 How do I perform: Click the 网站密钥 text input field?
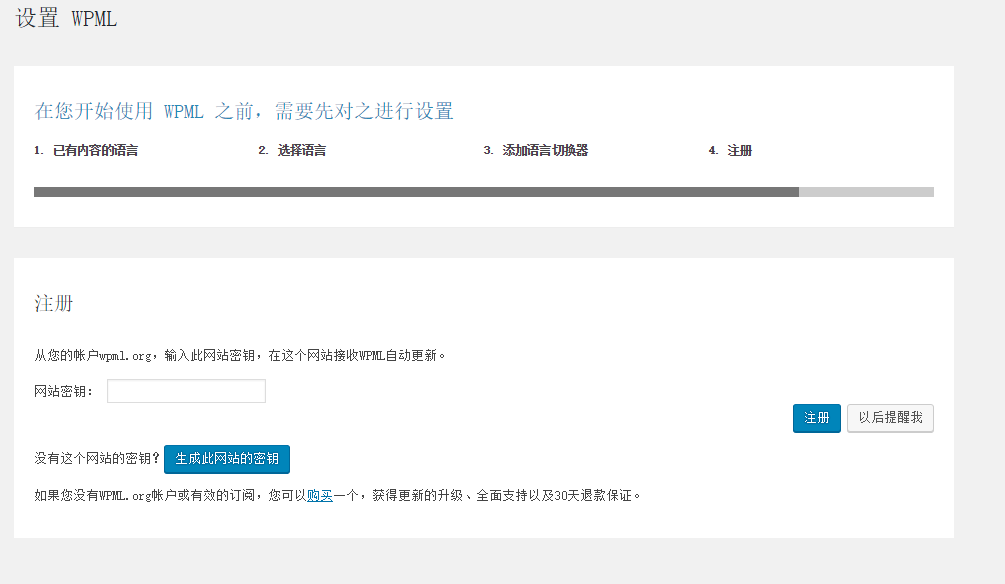pos(186,391)
